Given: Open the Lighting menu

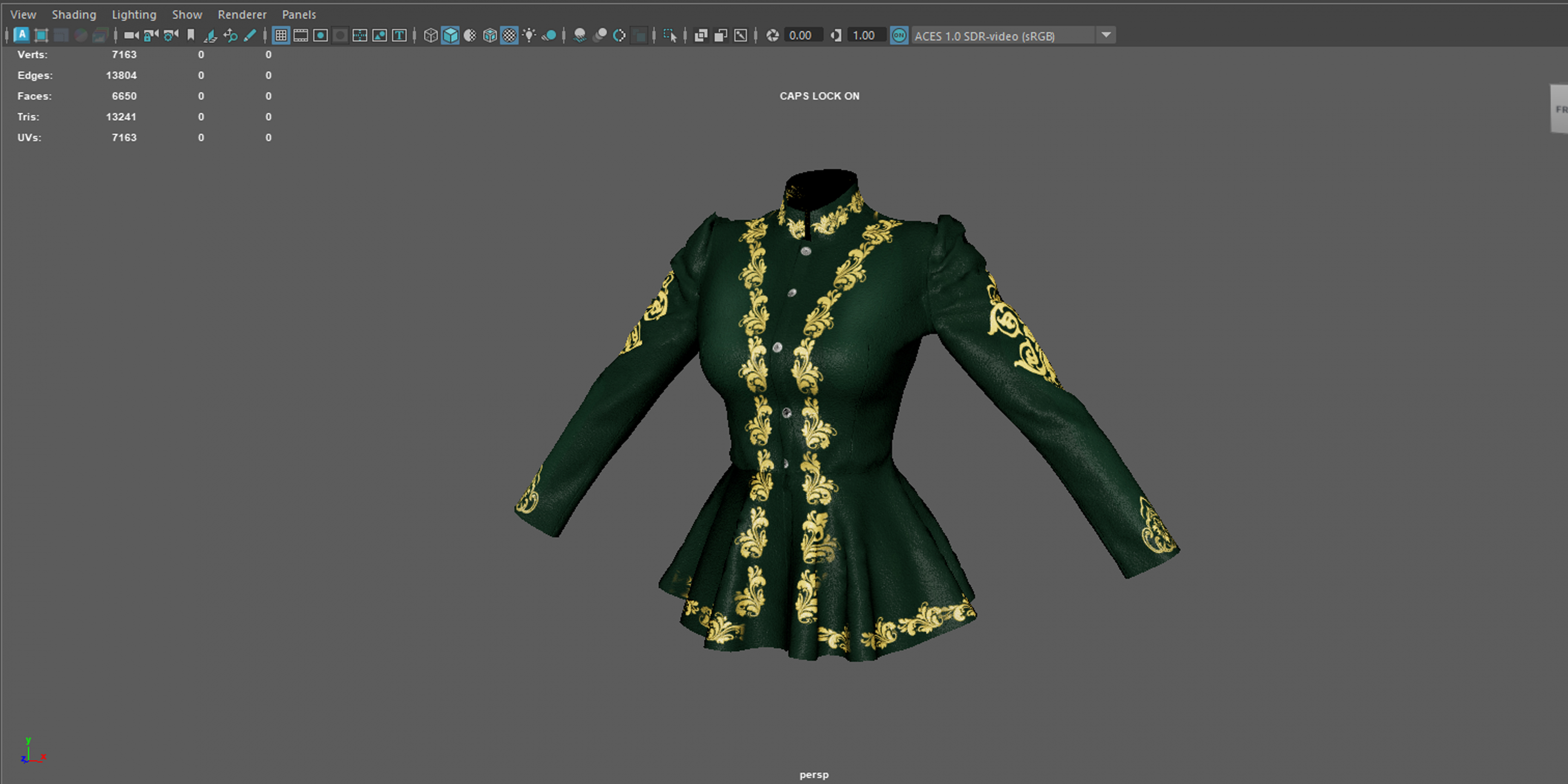Looking at the screenshot, I should click(x=134, y=15).
